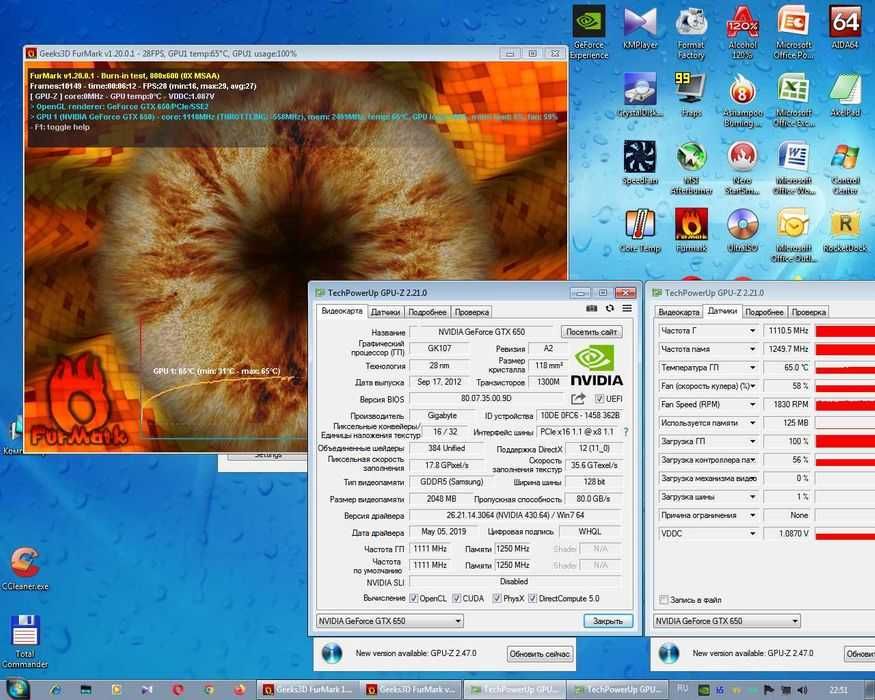
Task: Click BIOS export share icon in GPU-Z
Action: (x=578, y=399)
